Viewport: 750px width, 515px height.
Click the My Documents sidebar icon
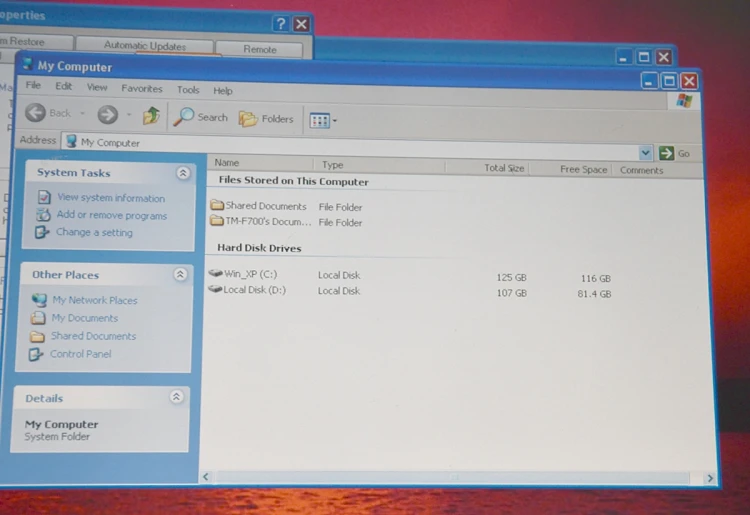point(38,318)
